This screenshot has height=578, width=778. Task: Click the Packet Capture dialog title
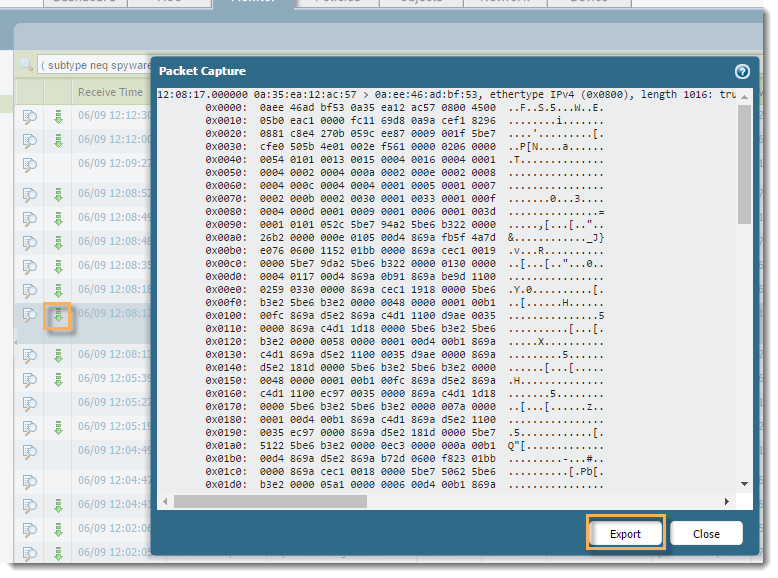pos(202,71)
